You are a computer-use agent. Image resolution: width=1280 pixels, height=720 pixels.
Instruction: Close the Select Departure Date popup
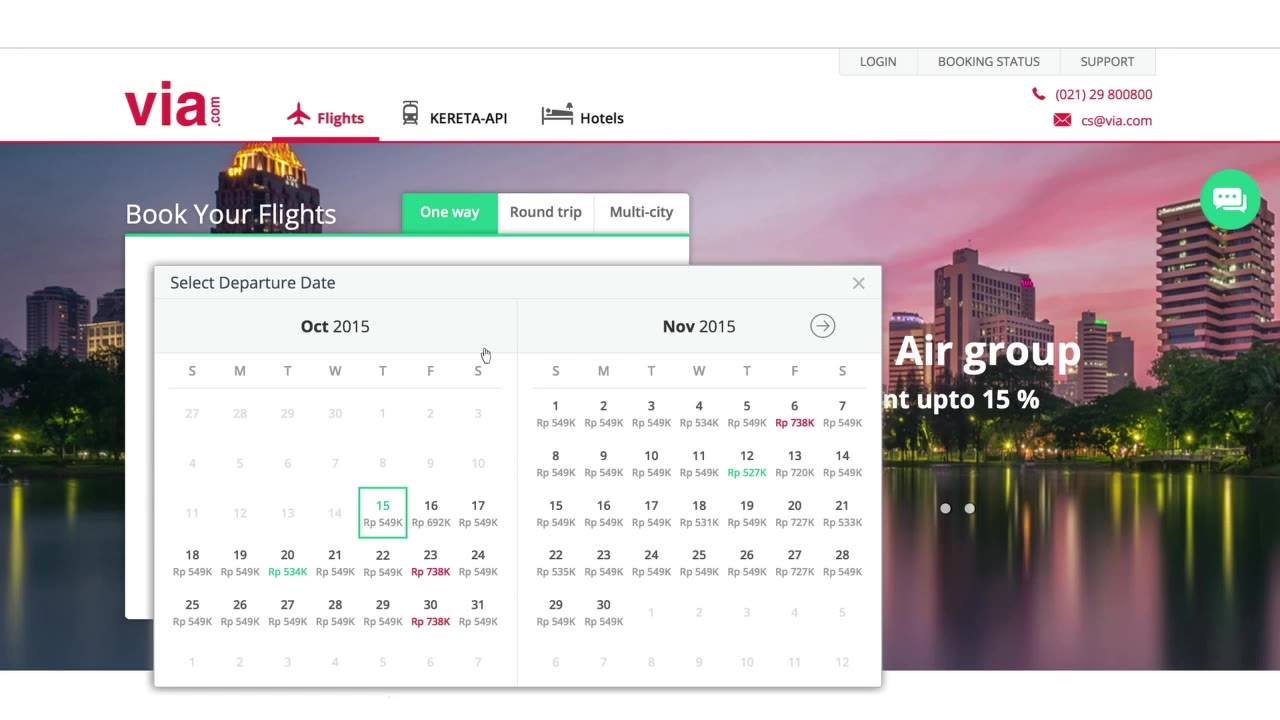[858, 283]
